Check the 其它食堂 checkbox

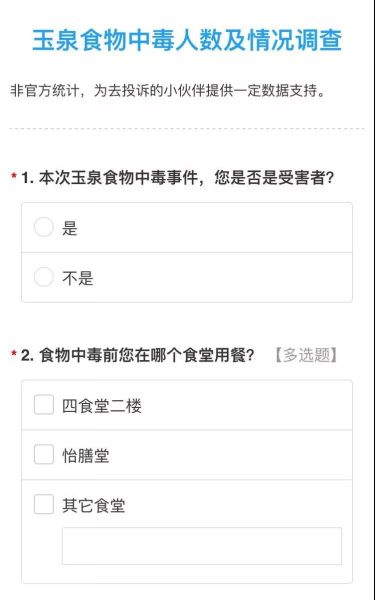tap(44, 504)
